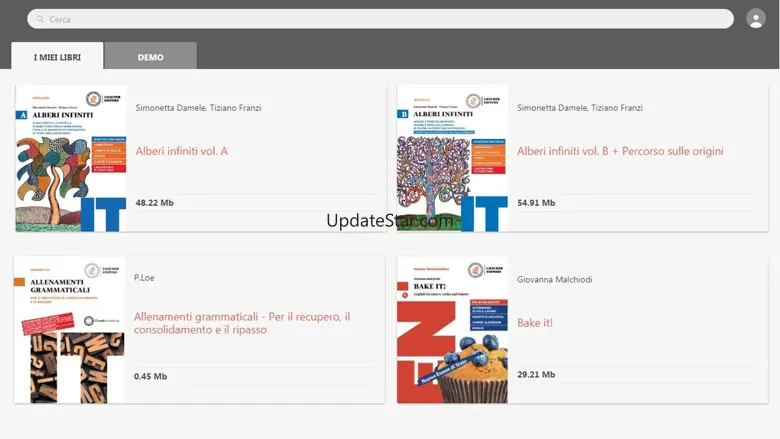Open Alberi infiniti vol. B cover thumbnail
This screenshot has height=439, width=780.
click(452, 159)
